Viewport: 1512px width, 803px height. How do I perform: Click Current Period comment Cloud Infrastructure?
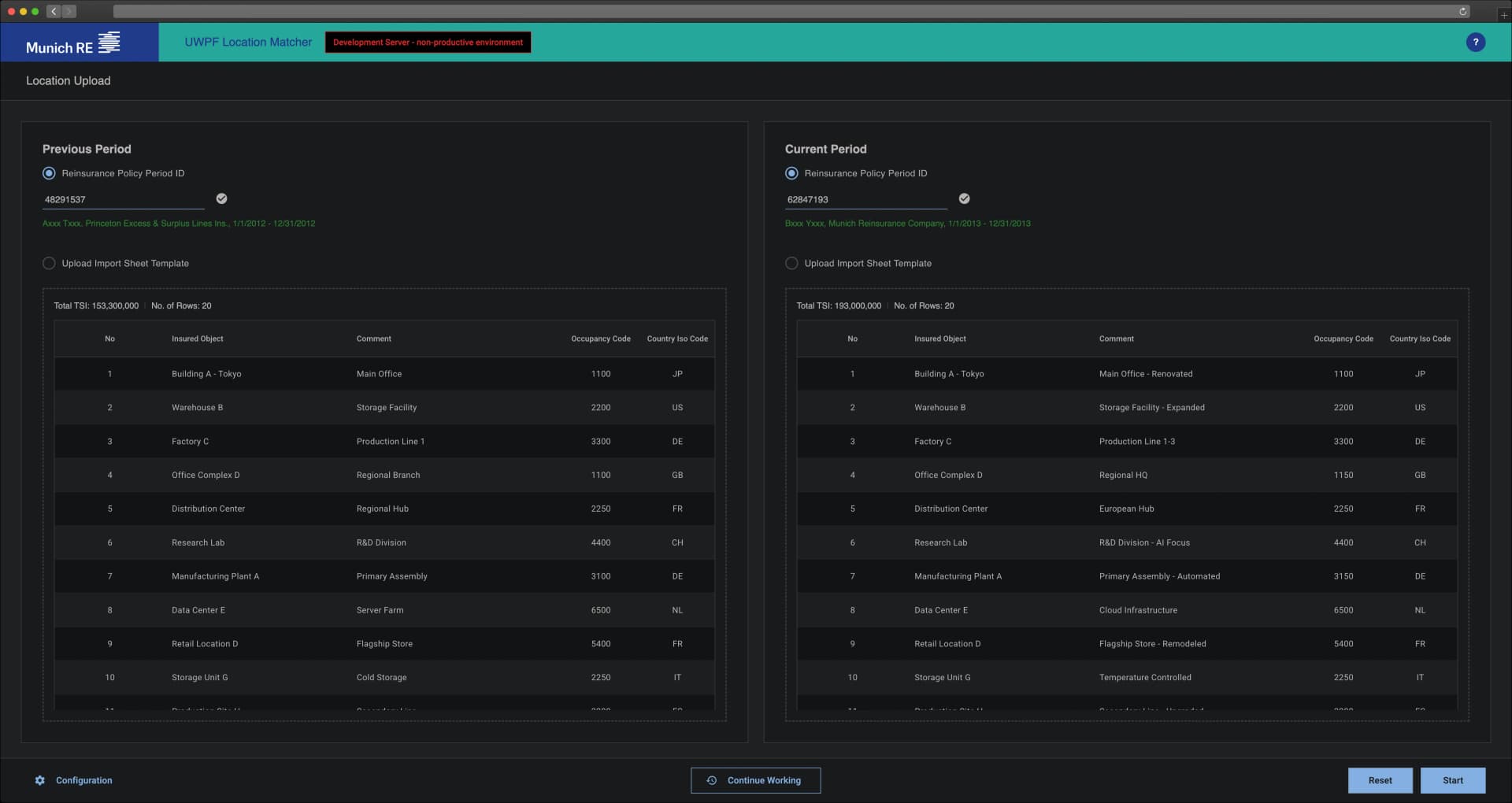1138,610
